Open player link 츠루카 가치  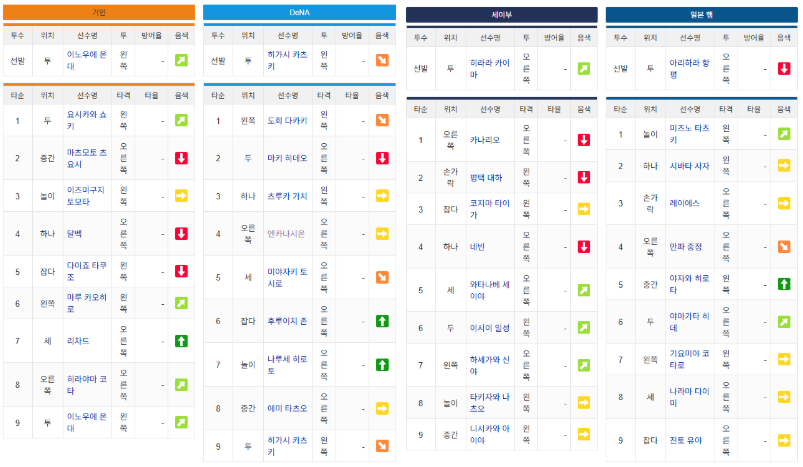287,196
